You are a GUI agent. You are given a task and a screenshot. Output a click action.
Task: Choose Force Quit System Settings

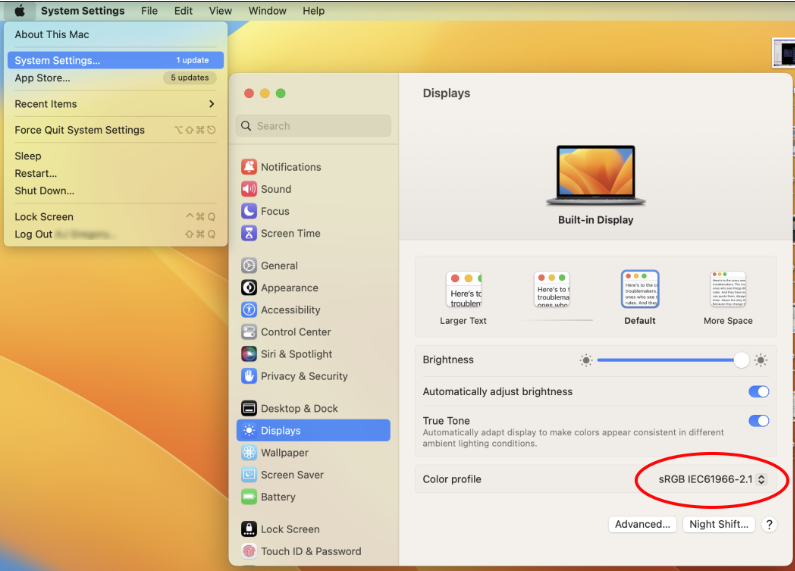coord(116,130)
